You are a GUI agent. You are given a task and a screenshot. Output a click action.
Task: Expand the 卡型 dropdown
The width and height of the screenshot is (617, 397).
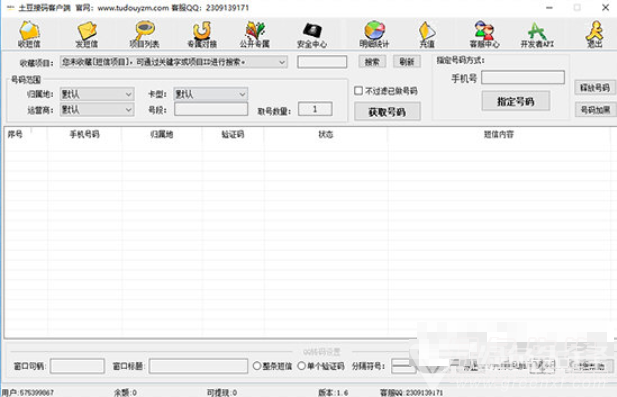click(211, 94)
